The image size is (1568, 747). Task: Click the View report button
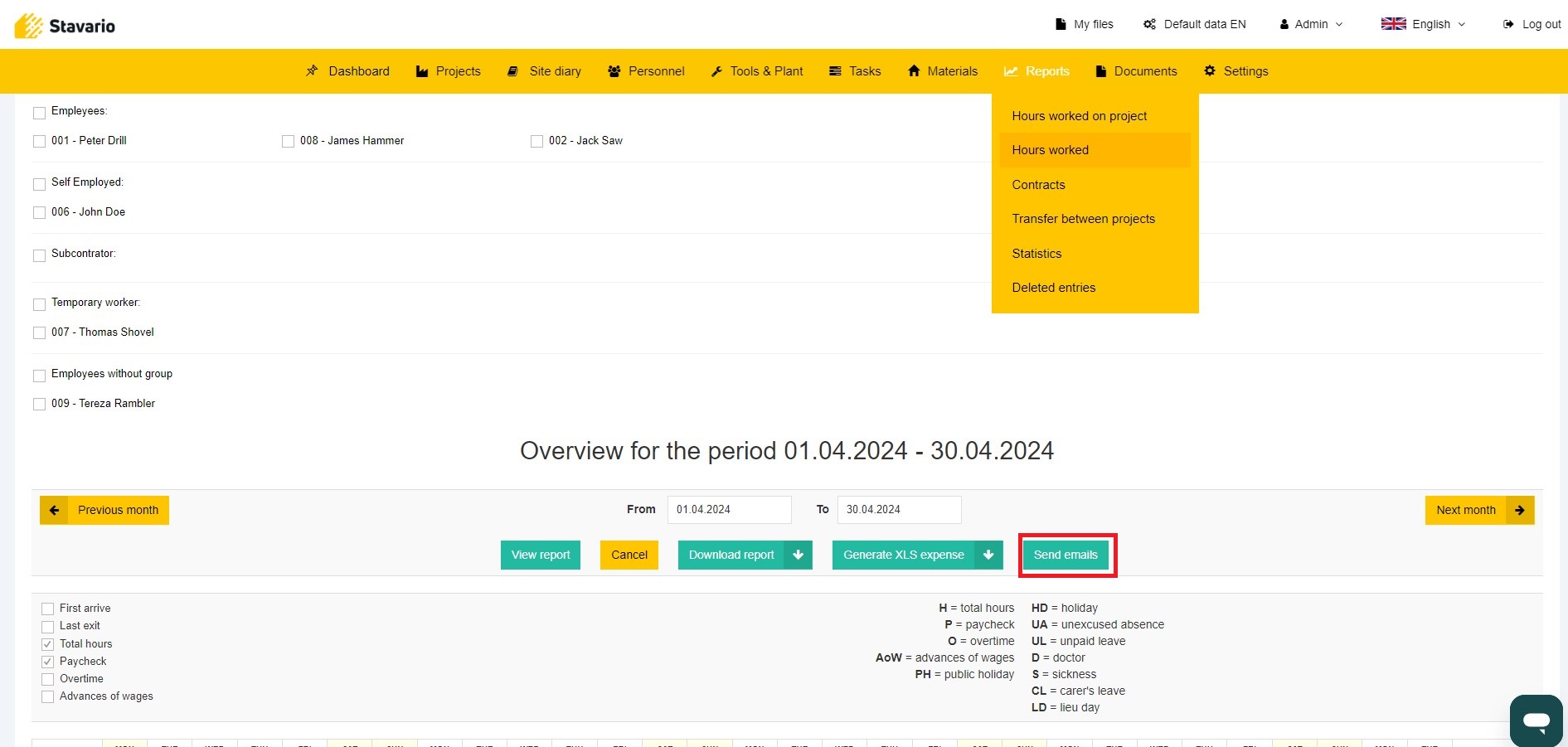[x=541, y=555]
